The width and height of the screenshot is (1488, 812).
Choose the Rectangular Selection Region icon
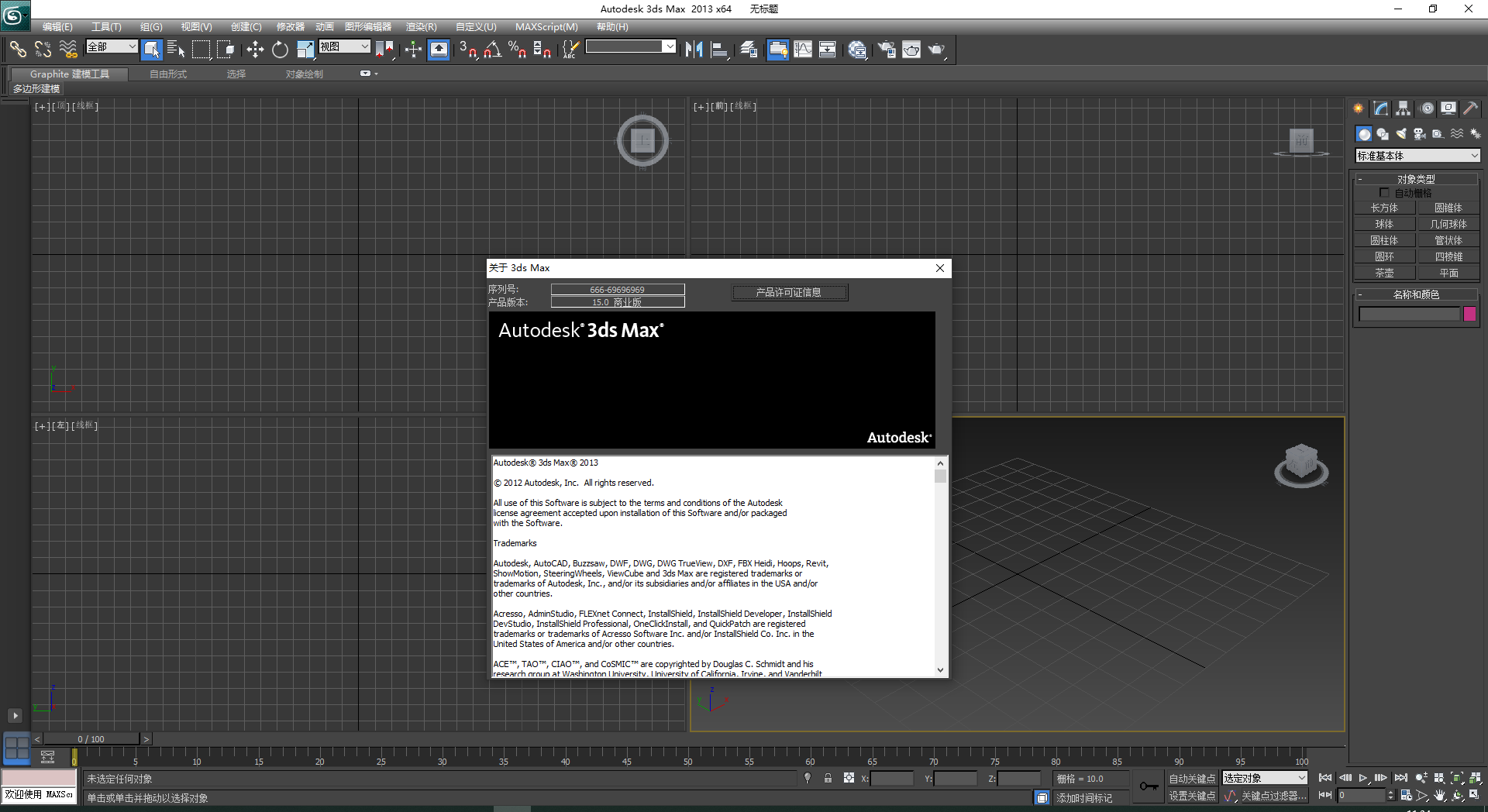pos(201,50)
